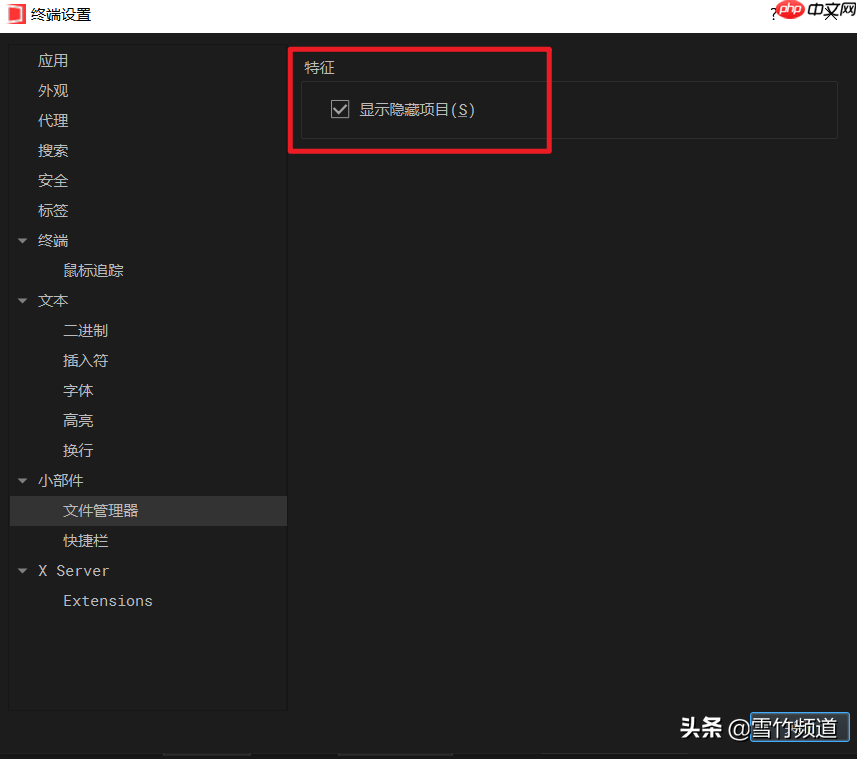The height and width of the screenshot is (759, 857).
Task: Open the 快捷栏 settings page
Action: tap(86, 541)
